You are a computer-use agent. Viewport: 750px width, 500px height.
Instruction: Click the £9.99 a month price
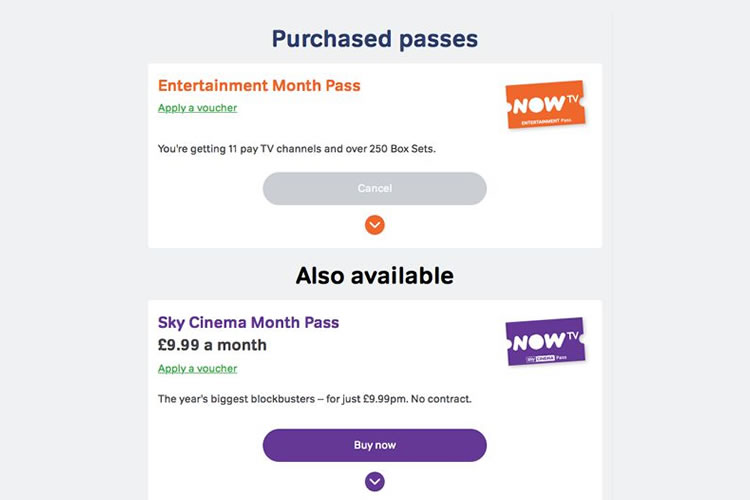point(212,345)
